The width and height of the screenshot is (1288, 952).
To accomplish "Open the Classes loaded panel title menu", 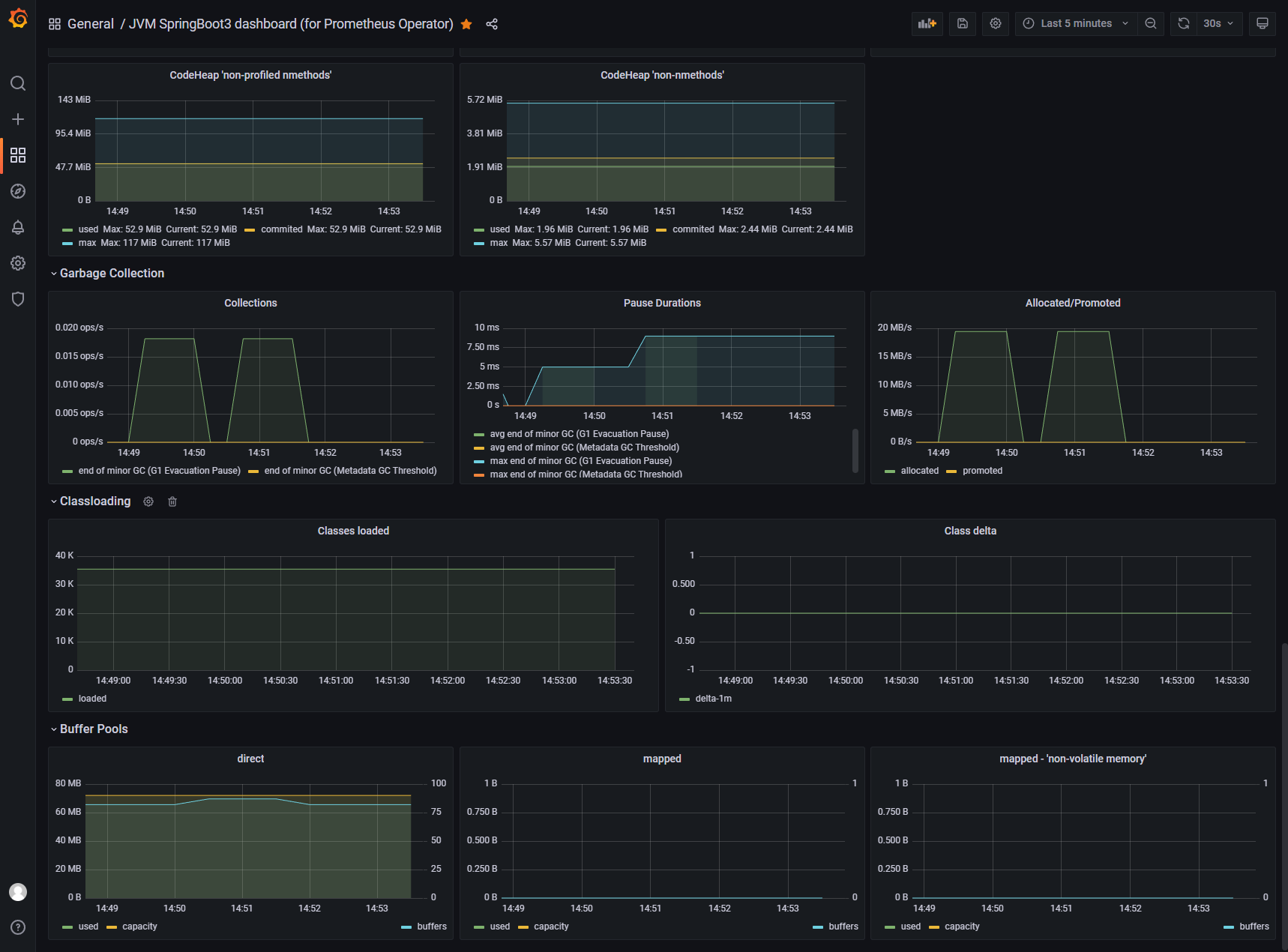I will coord(353,531).
